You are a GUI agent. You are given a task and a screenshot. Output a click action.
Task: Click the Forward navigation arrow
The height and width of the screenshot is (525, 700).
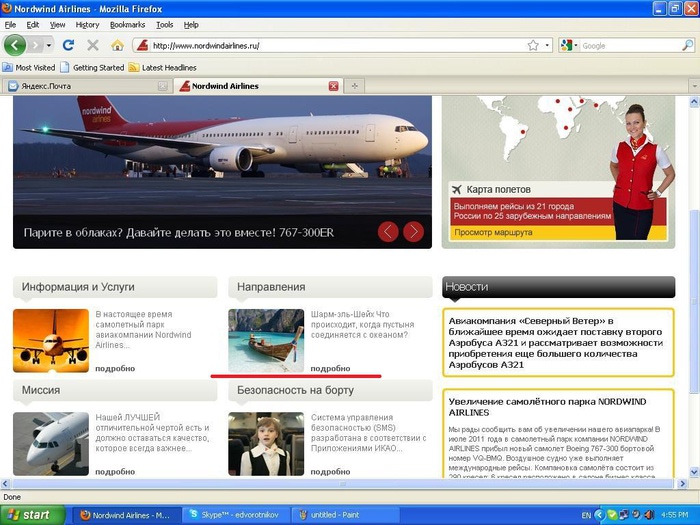[36, 45]
